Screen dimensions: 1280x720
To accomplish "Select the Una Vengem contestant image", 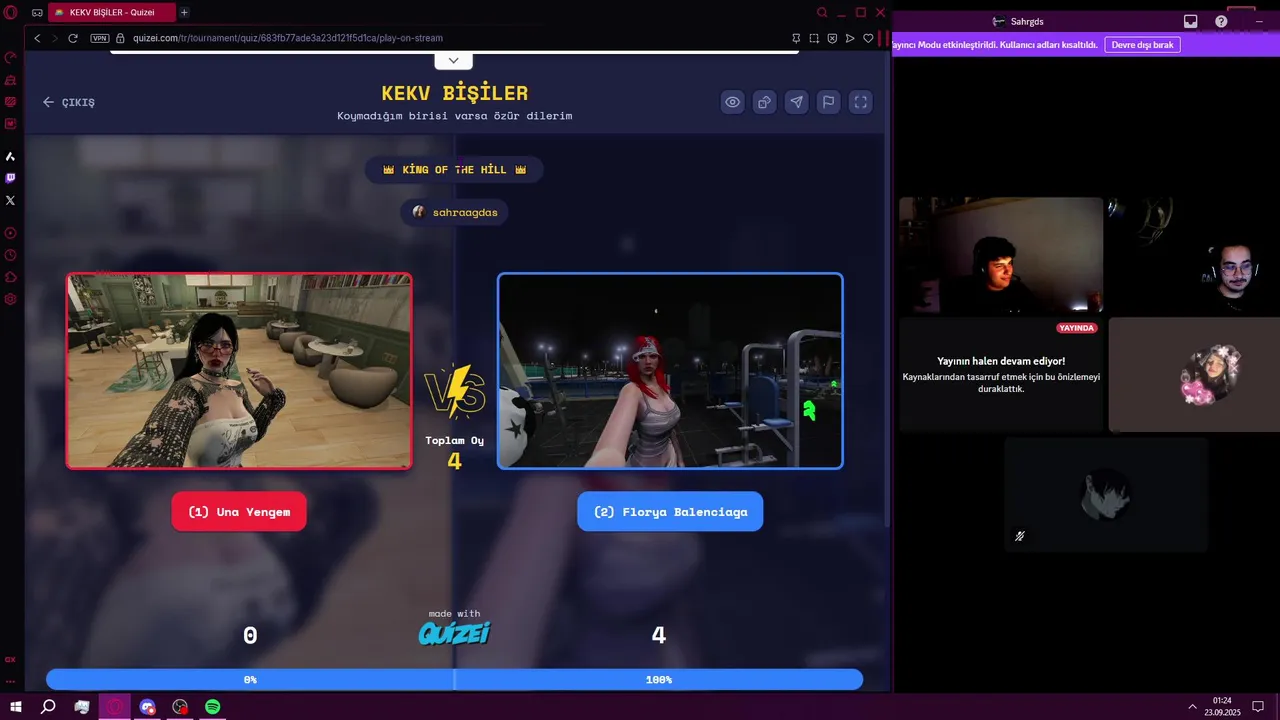I will pos(239,371).
